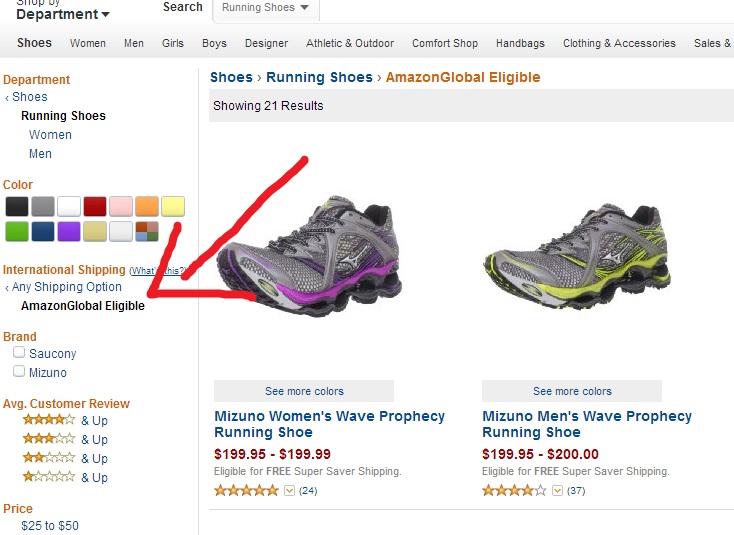This screenshot has width=734, height=535.
Task: Expand rating dropdown under Mizuno Men's shoe
Action: (558, 490)
